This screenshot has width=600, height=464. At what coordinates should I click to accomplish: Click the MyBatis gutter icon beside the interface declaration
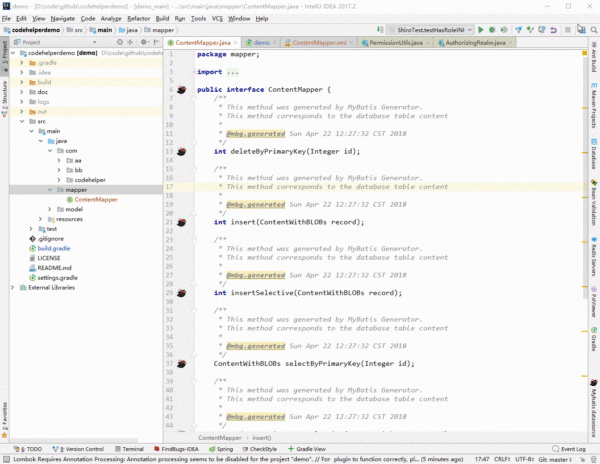coord(181,90)
